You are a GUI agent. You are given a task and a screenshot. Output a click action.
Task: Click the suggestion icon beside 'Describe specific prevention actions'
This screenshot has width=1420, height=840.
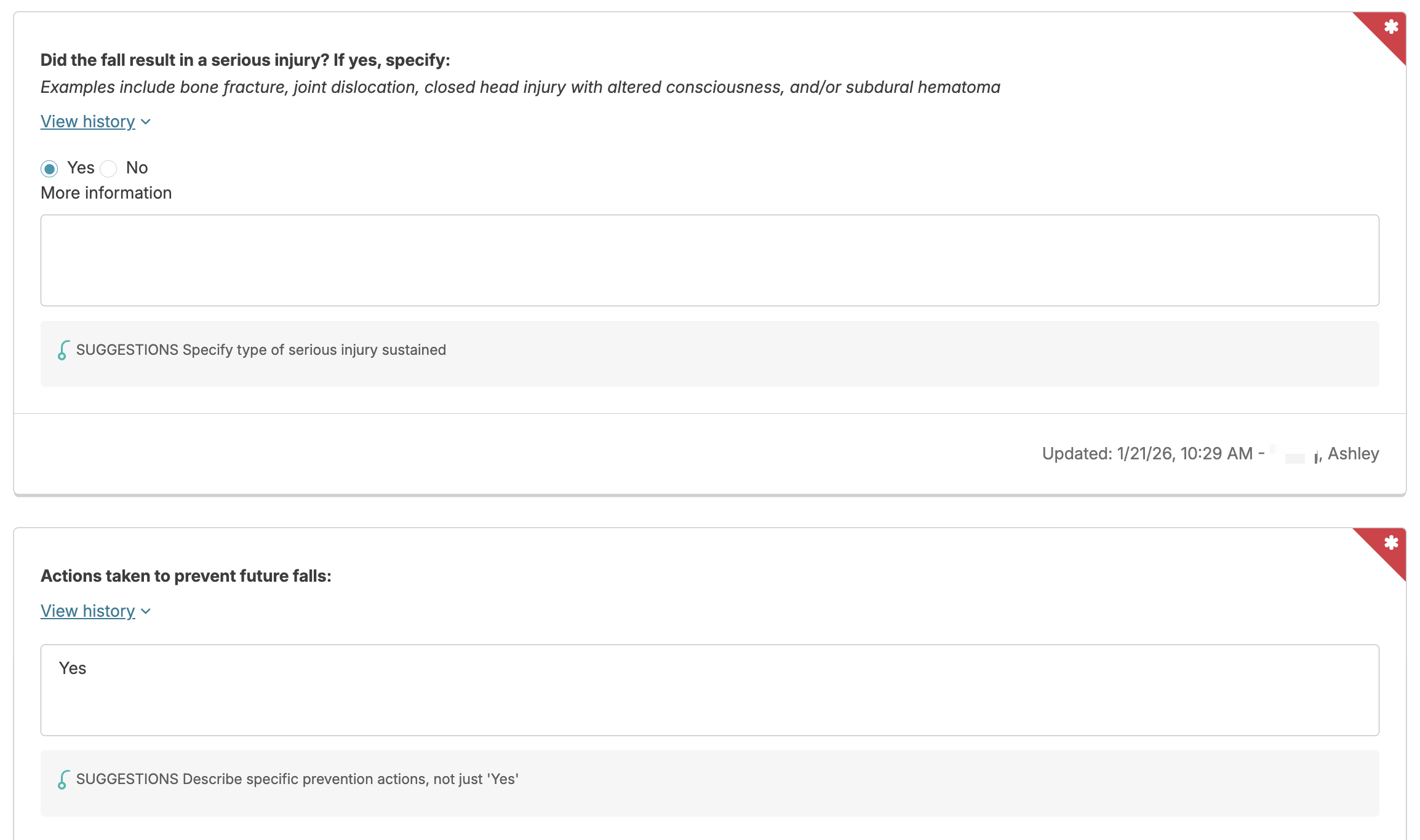[x=63, y=779]
